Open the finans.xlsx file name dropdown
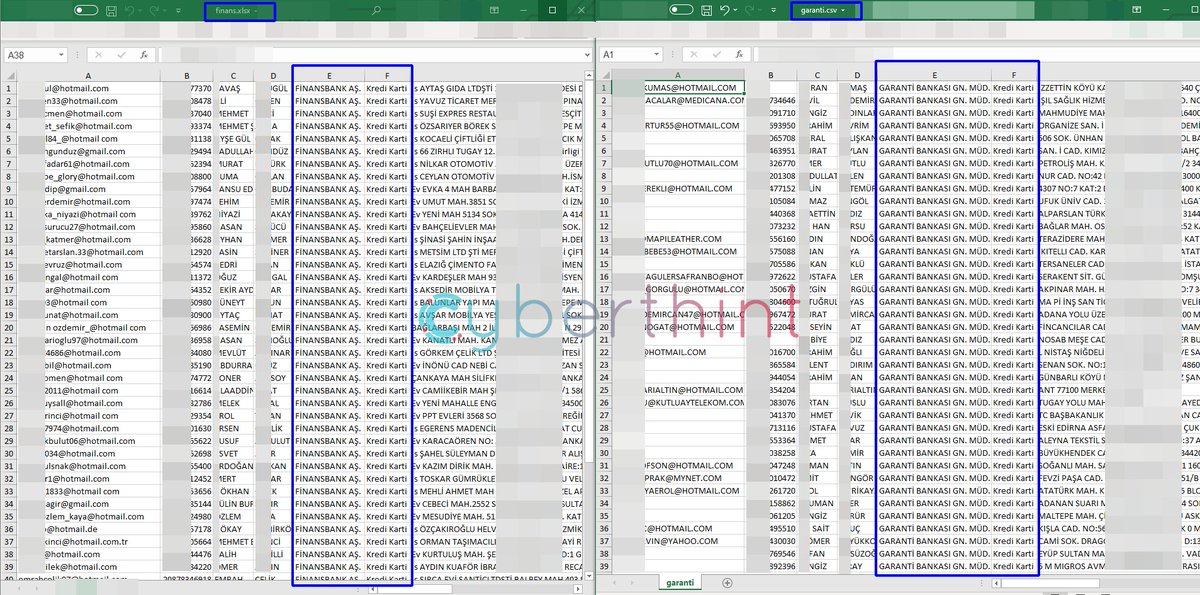 (x=257, y=11)
